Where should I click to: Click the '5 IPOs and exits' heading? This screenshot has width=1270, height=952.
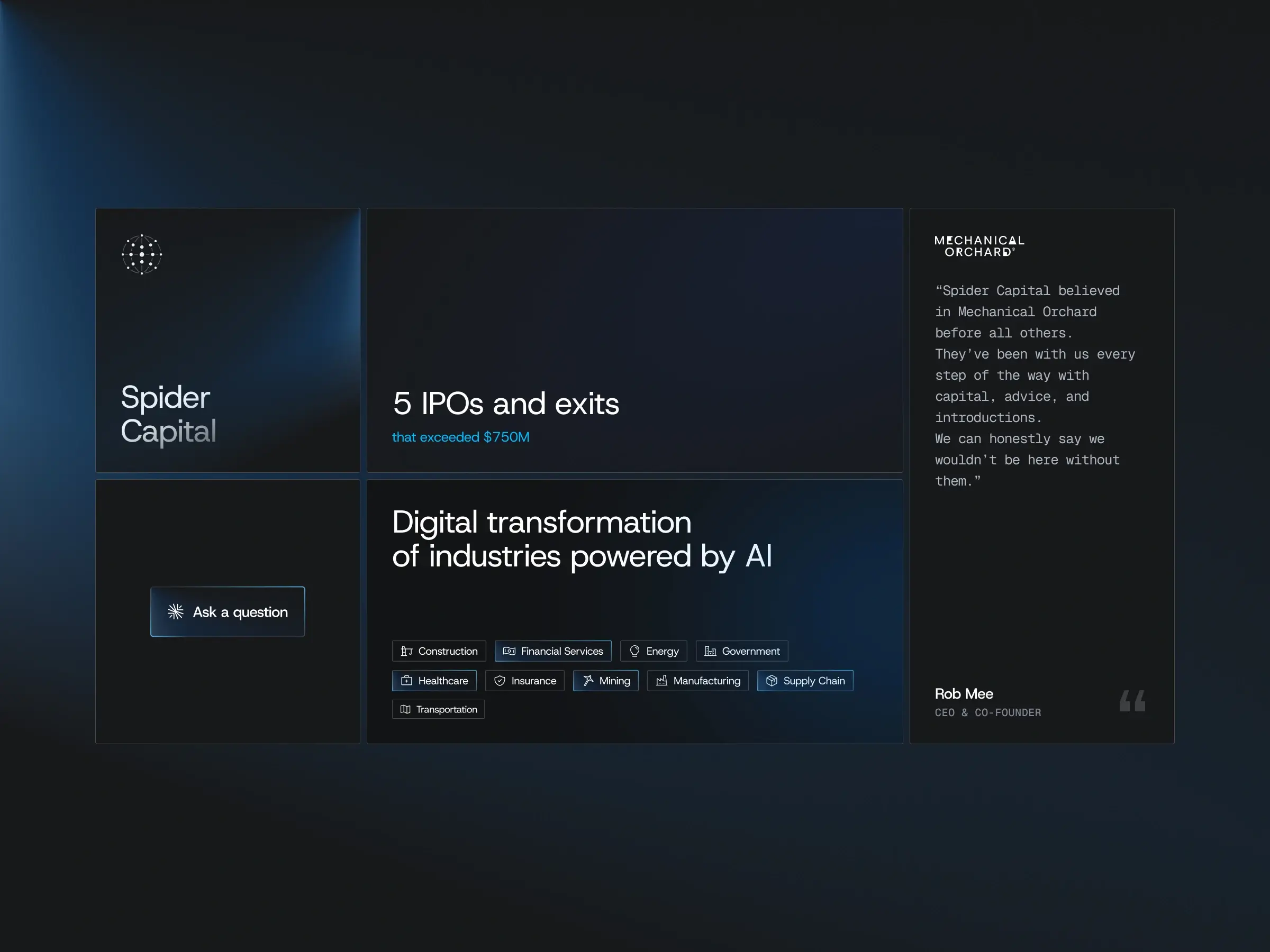[x=506, y=404]
